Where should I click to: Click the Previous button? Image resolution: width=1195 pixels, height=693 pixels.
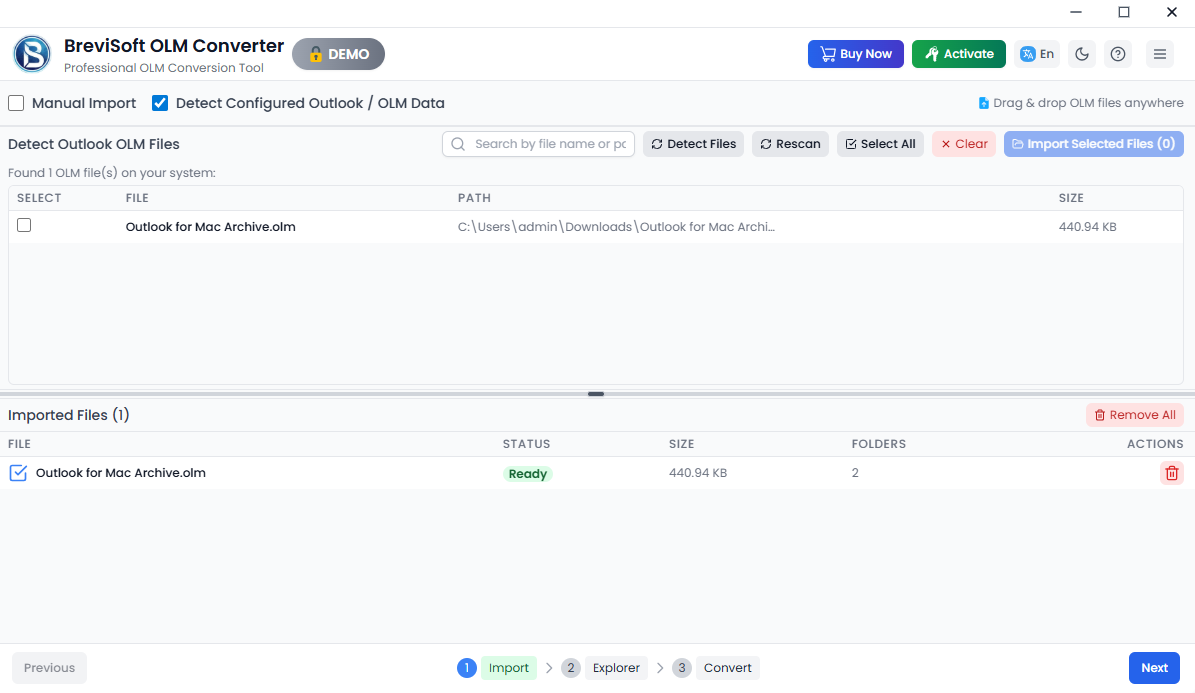click(x=50, y=668)
